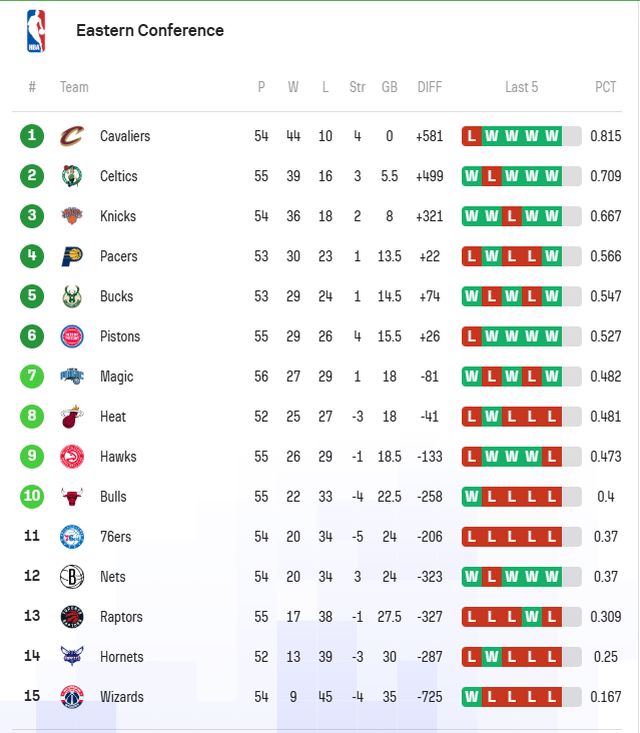Sort by the DIFF column header
The width and height of the screenshot is (640, 733).
tap(429, 87)
